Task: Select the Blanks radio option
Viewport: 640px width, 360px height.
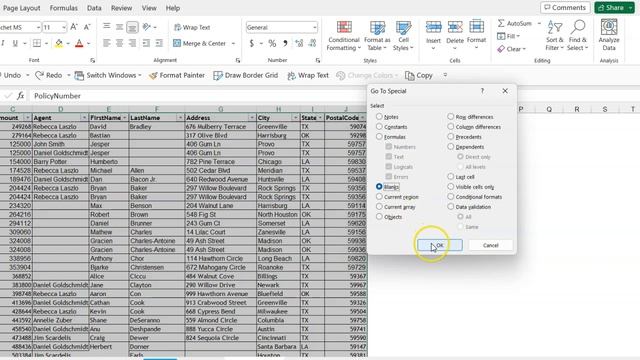Action: [379, 187]
